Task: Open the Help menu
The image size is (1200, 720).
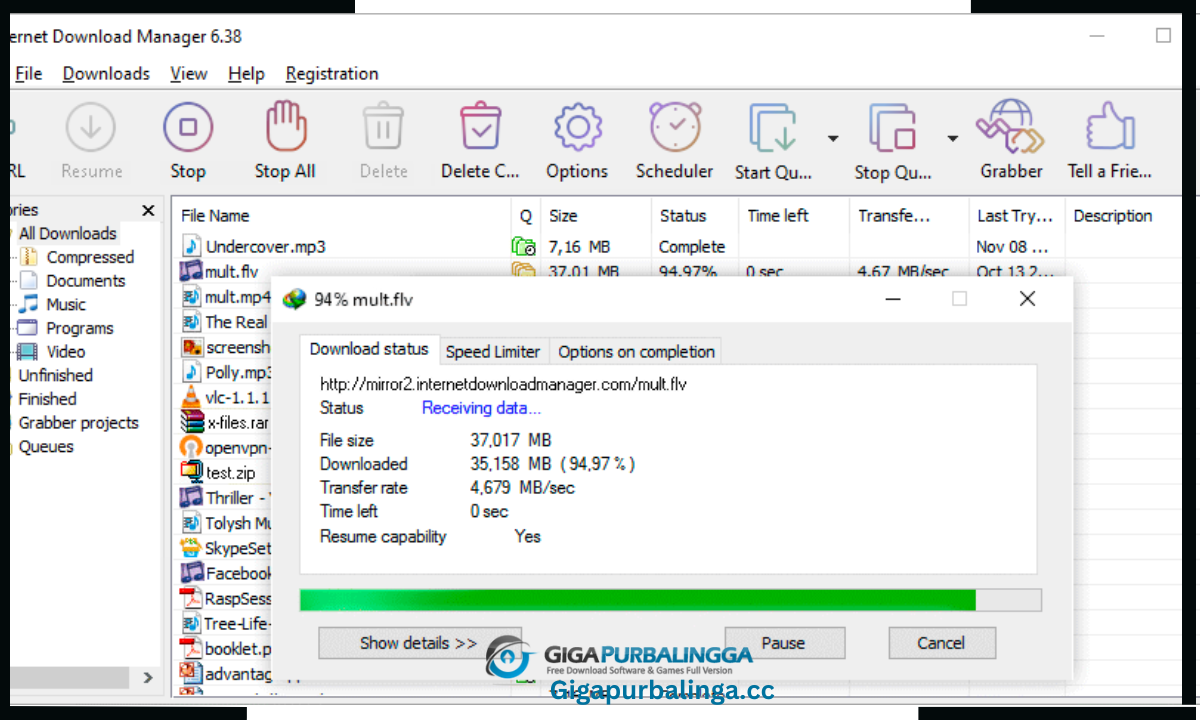Action: [x=246, y=74]
